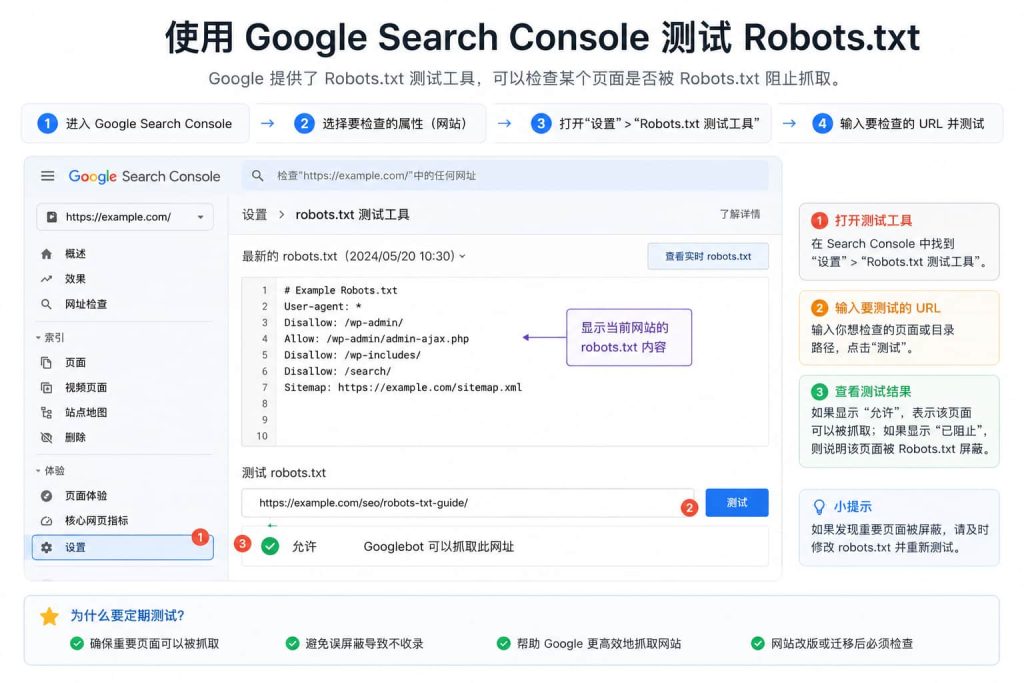Click the line Disallow: /wp-admin/
This screenshot has height=683, width=1024.
pyautogui.click(x=344, y=323)
